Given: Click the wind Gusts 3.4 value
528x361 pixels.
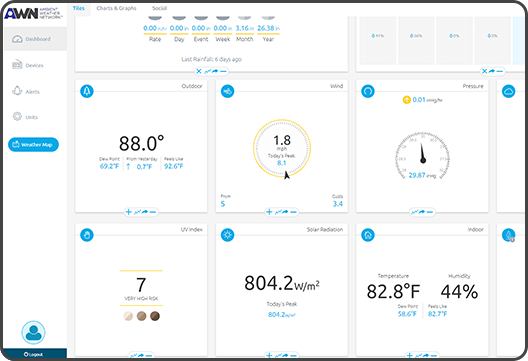Looking at the screenshot, I should [338, 204].
